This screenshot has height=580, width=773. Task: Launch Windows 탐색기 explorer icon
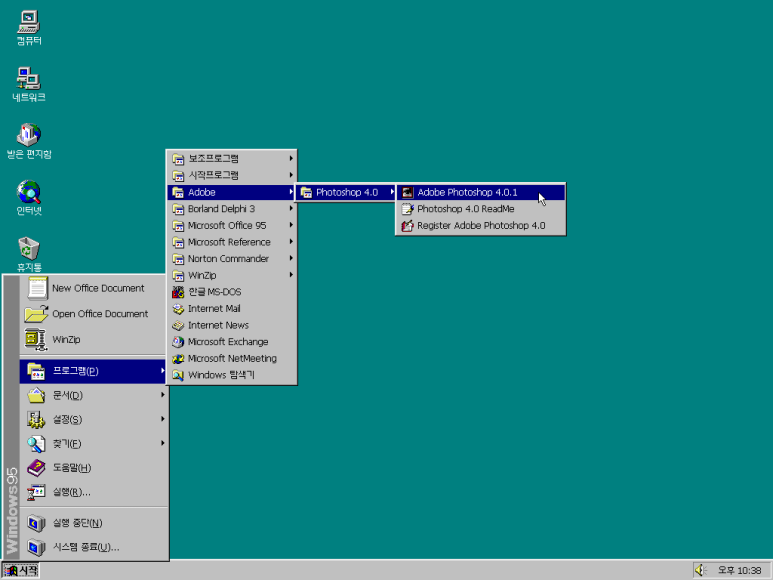tap(178, 375)
